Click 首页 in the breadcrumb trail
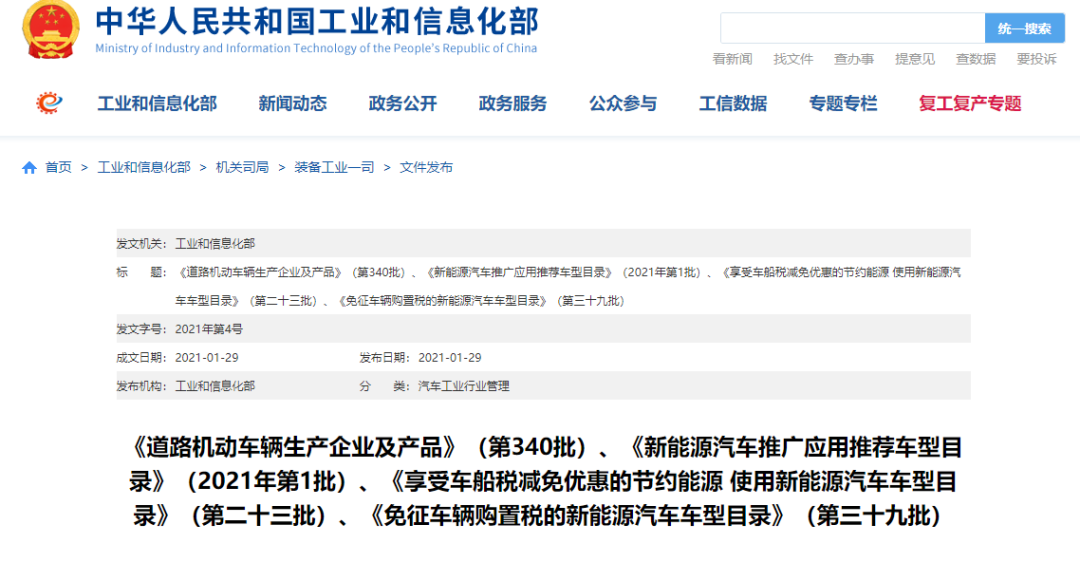This screenshot has height=581, width=1080. (x=57, y=167)
